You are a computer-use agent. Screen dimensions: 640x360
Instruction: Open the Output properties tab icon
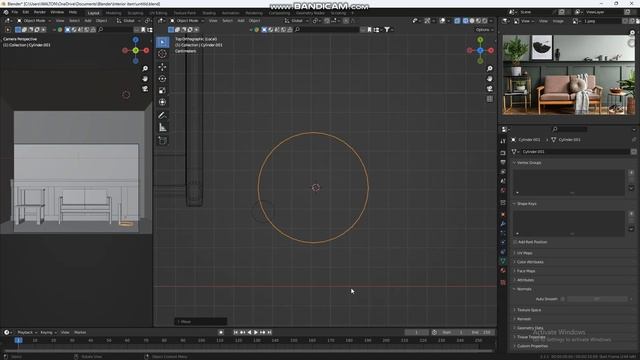(x=503, y=162)
